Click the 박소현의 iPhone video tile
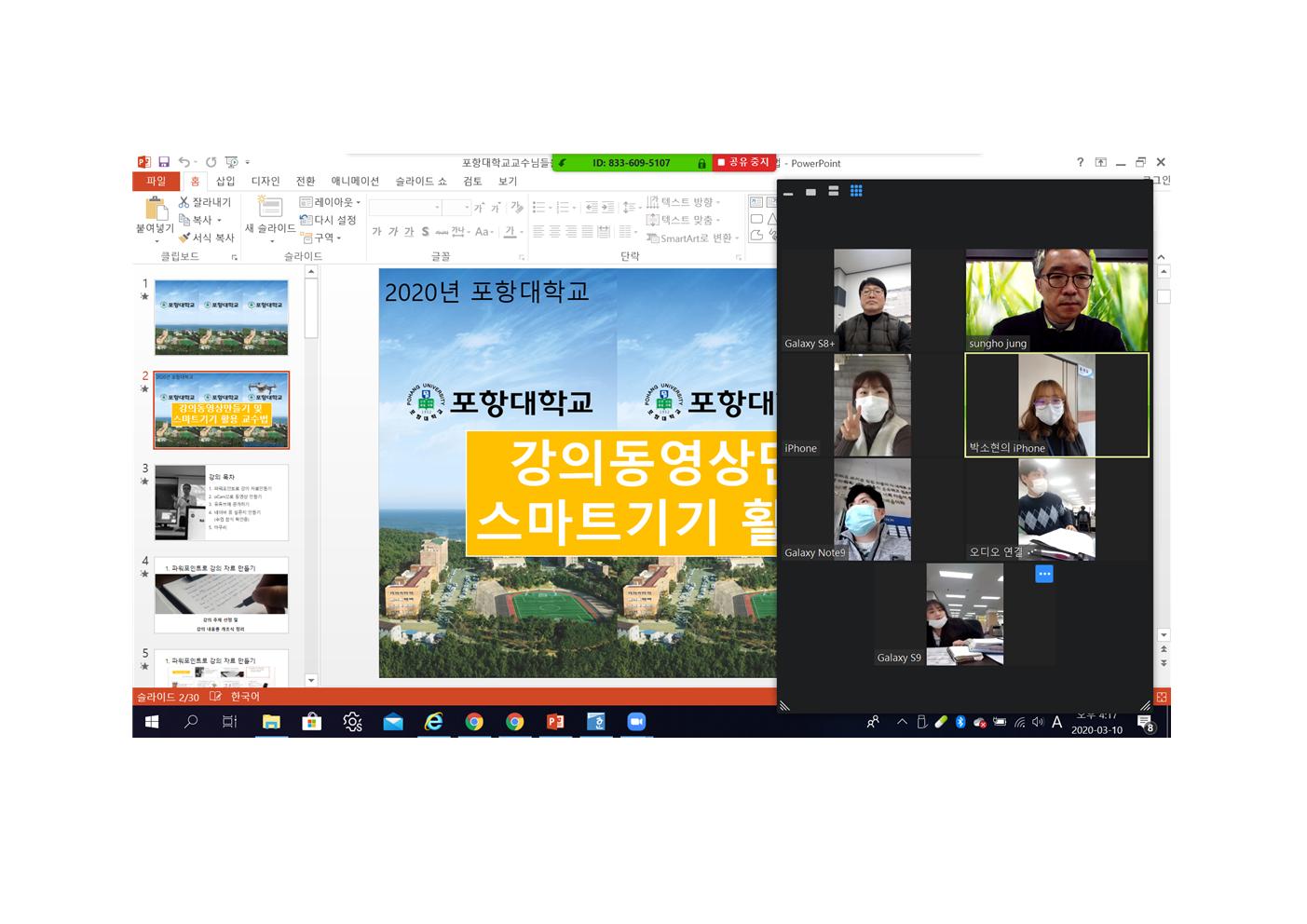 [x=1056, y=405]
